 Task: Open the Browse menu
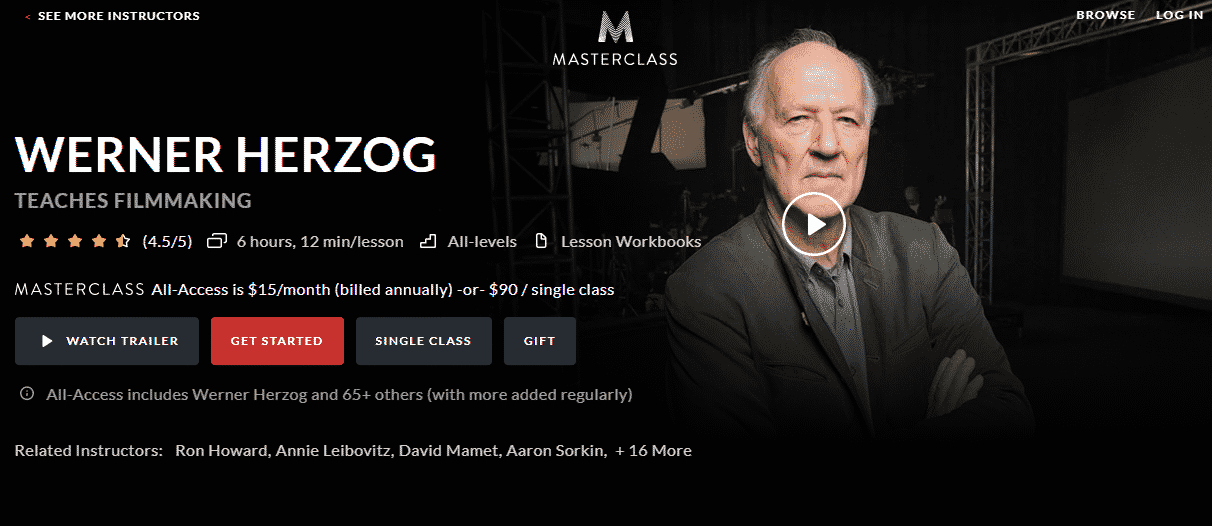click(x=1105, y=15)
